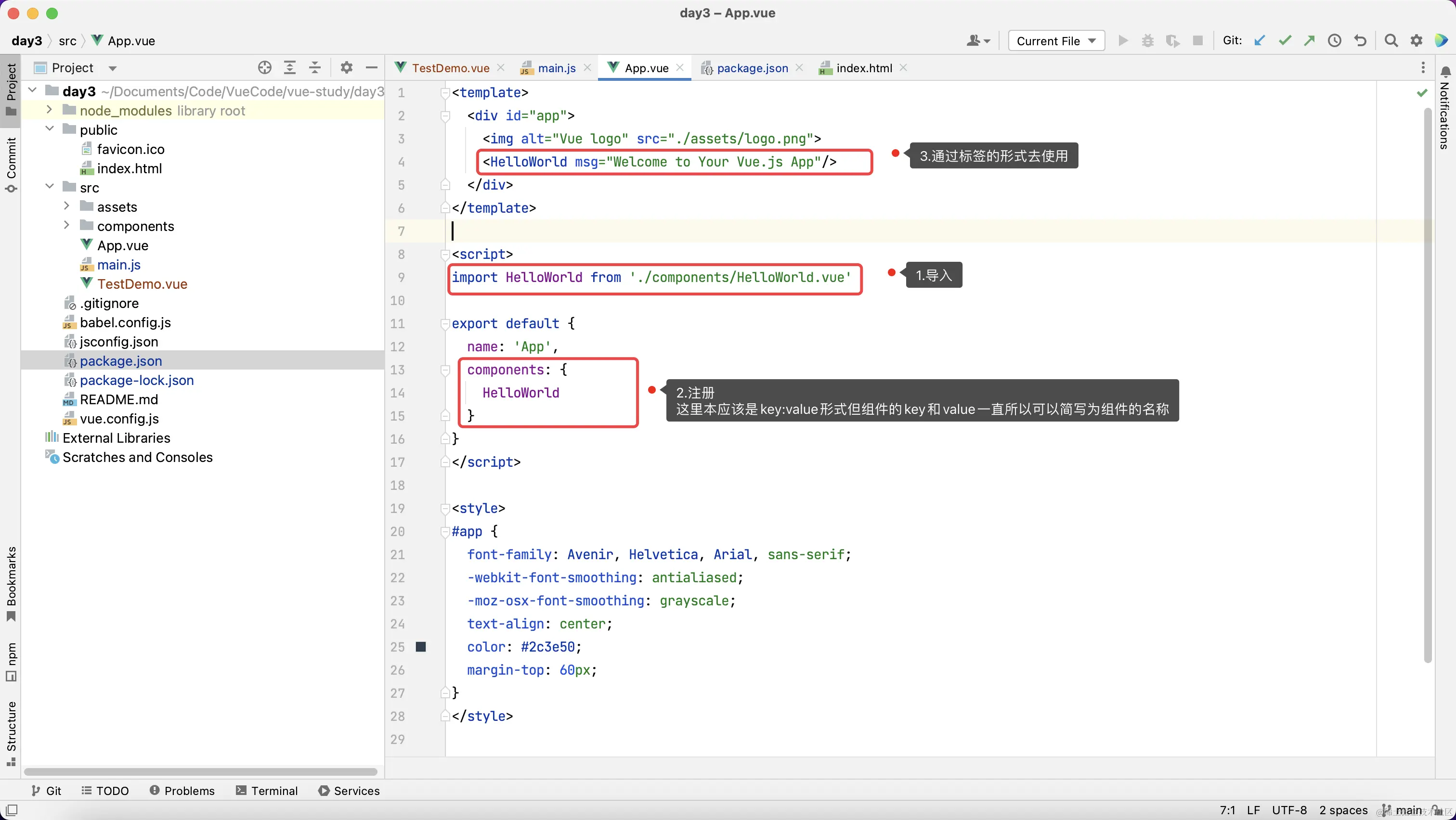
Task: Click the Git commit checkmark icon
Action: point(1285,40)
